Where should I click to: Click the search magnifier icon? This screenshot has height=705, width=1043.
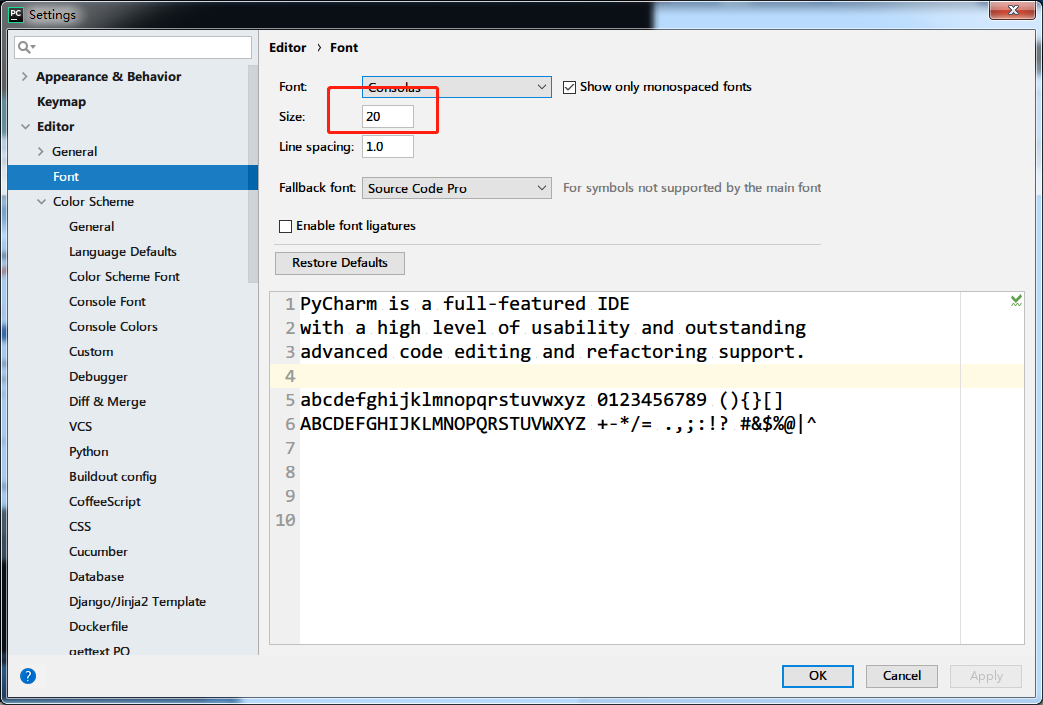pyautogui.click(x=26, y=47)
